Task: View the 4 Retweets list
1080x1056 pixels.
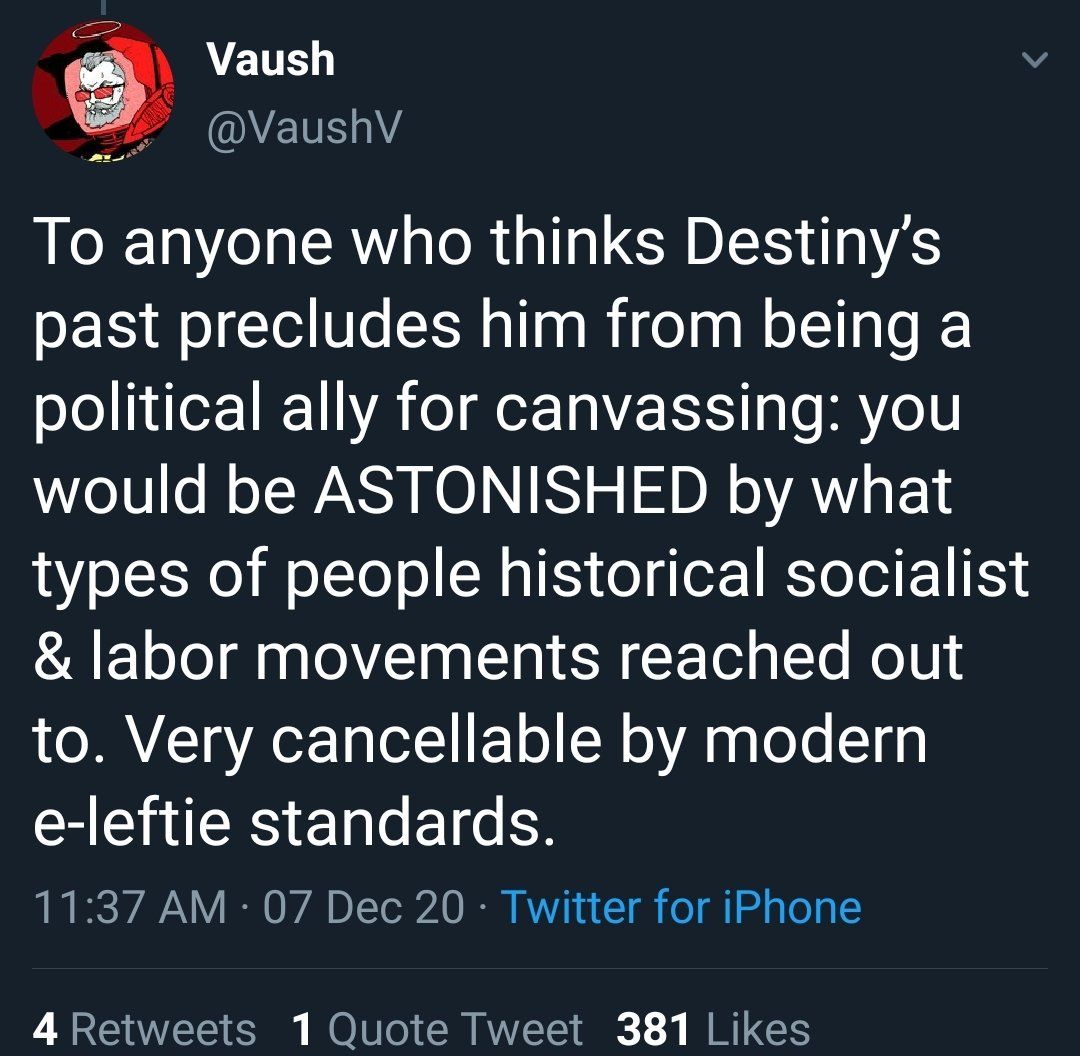Action: point(145,1029)
